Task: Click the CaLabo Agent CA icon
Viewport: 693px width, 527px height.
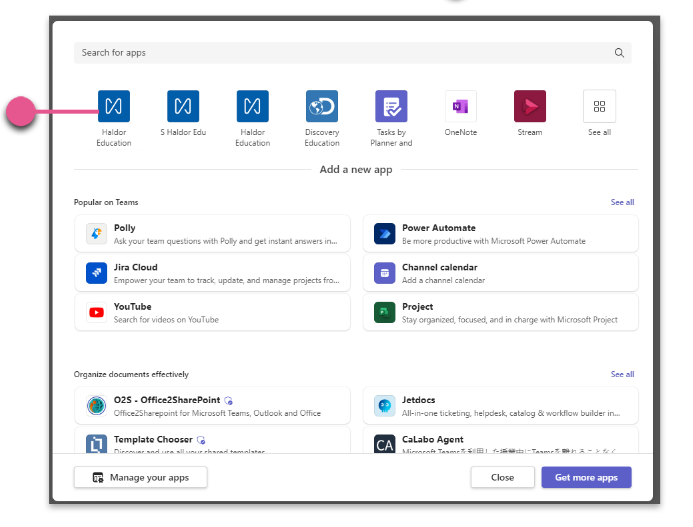Action: click(385, 444)
